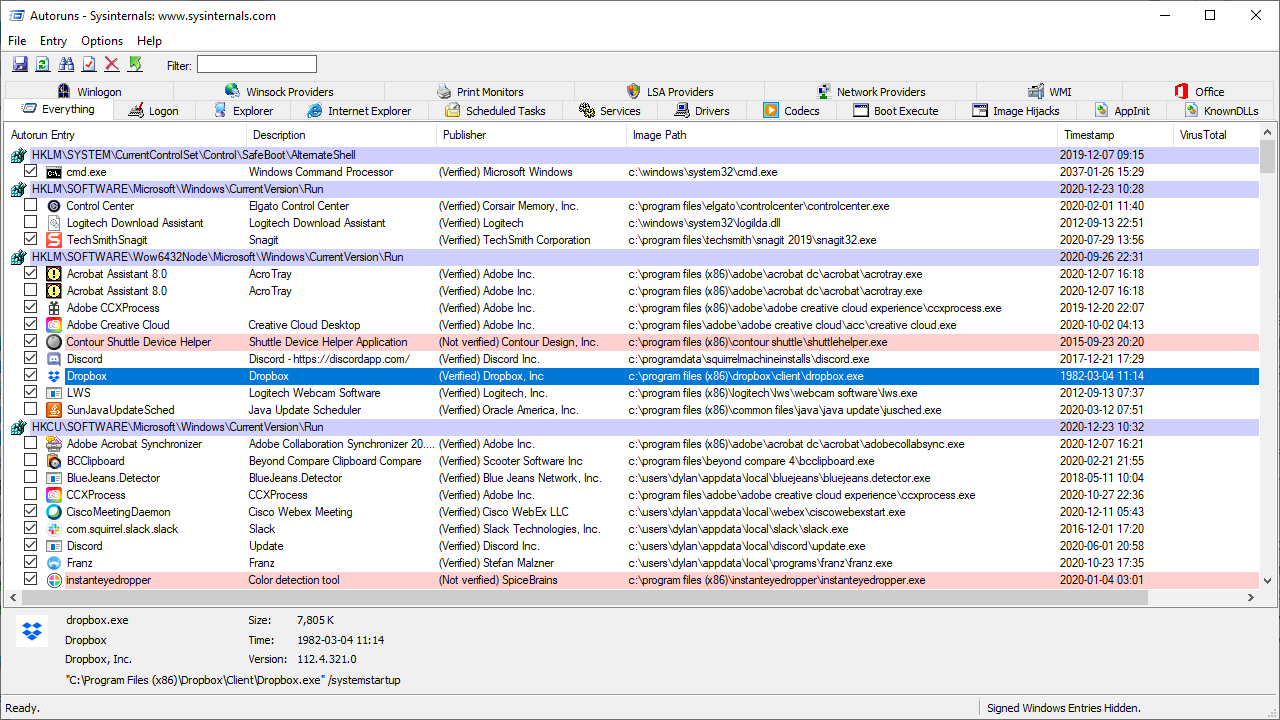Click the Contour Shuttle Device Helper icon
The width and height of the screenshot is (1280, 720).
click(54, 342)
